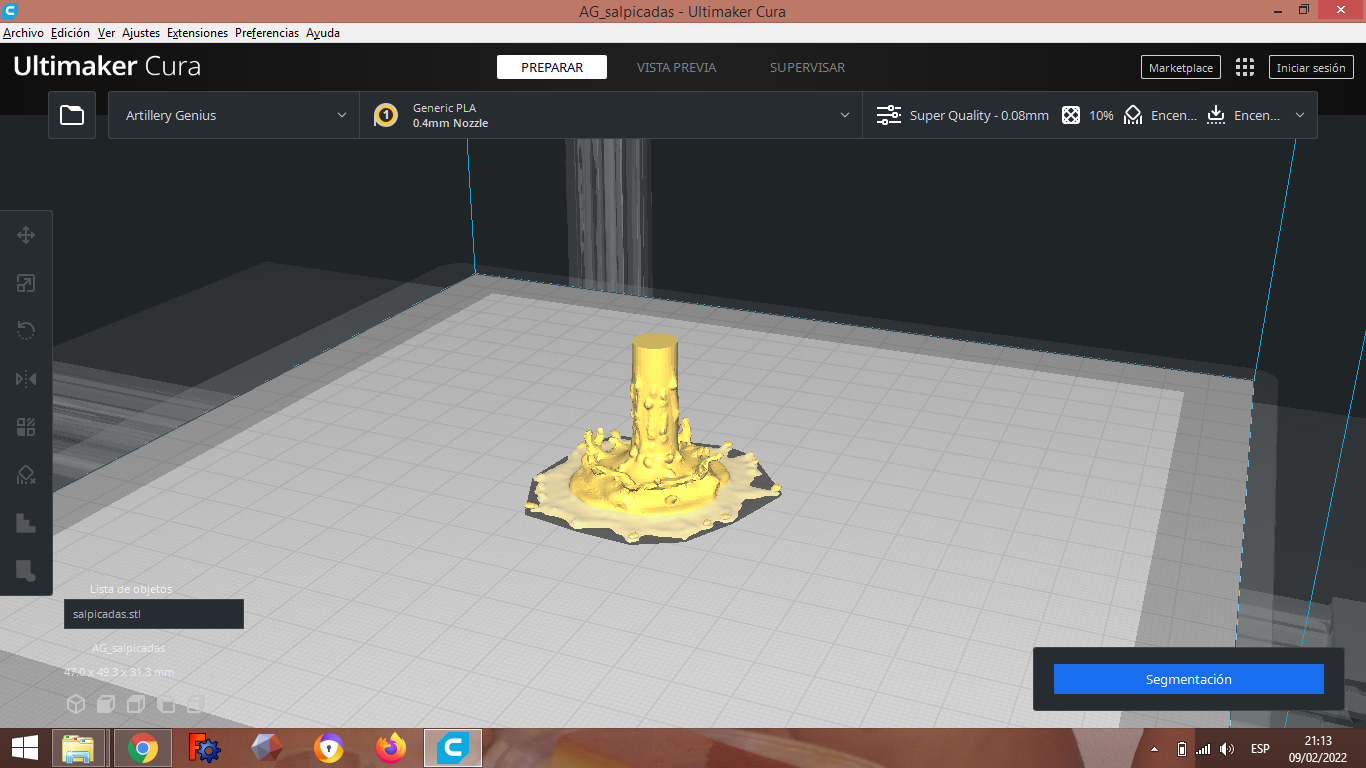Expand the Artillery Genius printer dropdown
The width and height of the screenshot is (1366, 768).
point(234,115)
